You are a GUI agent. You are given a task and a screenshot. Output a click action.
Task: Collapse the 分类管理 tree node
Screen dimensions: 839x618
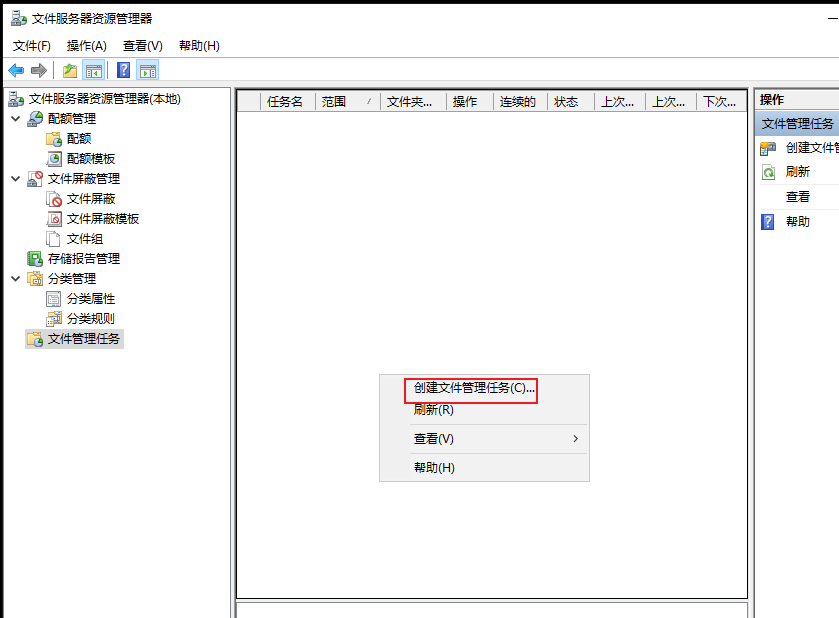16,279
